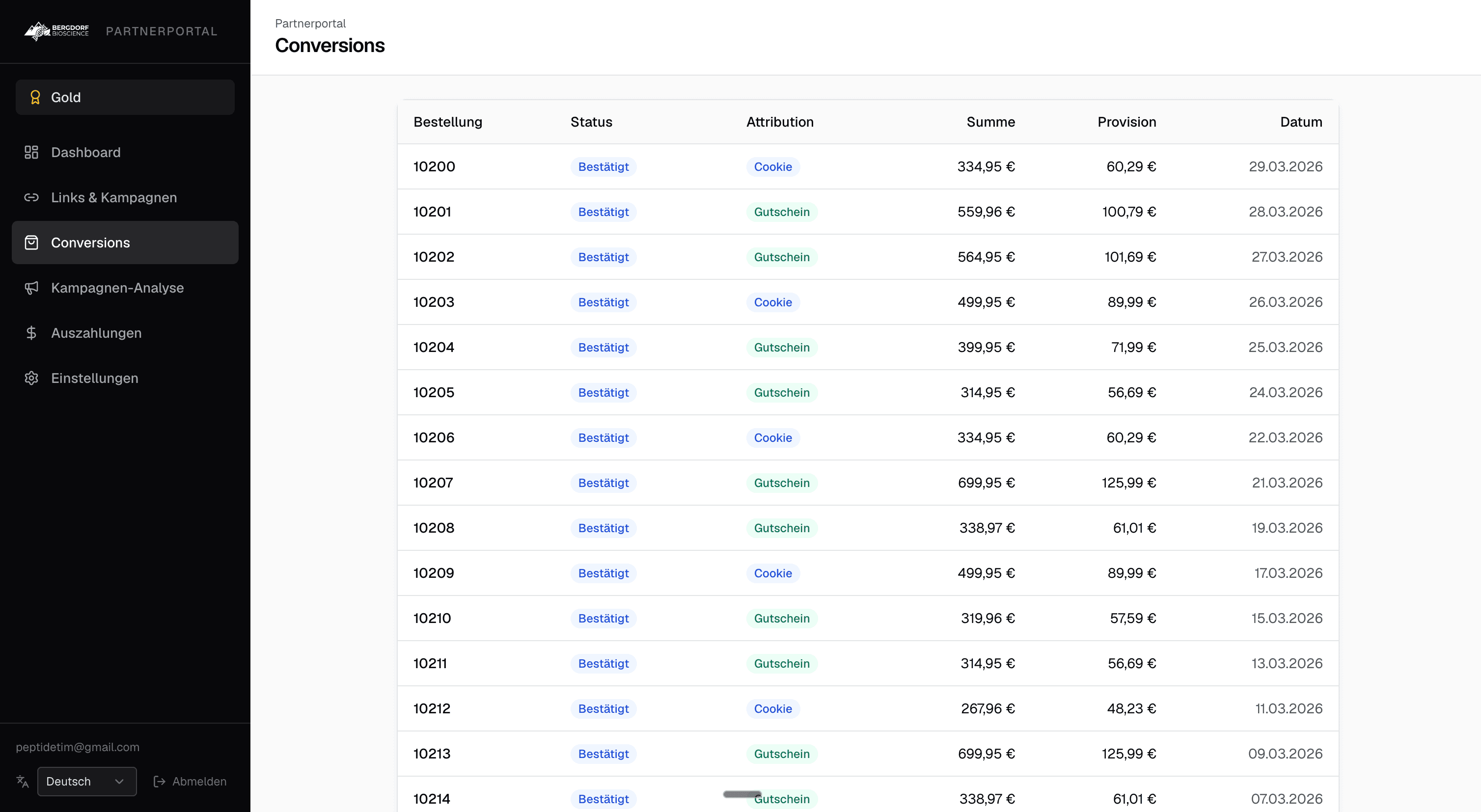Click the sum 267,96 € cell
The image size is (1481, 812).
[987, 708]
